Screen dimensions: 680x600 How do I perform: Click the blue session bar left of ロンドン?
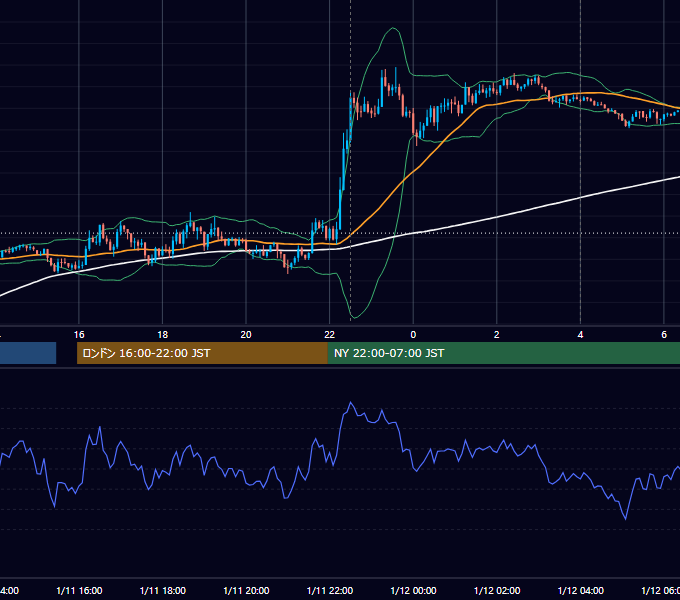click(28, 353)
